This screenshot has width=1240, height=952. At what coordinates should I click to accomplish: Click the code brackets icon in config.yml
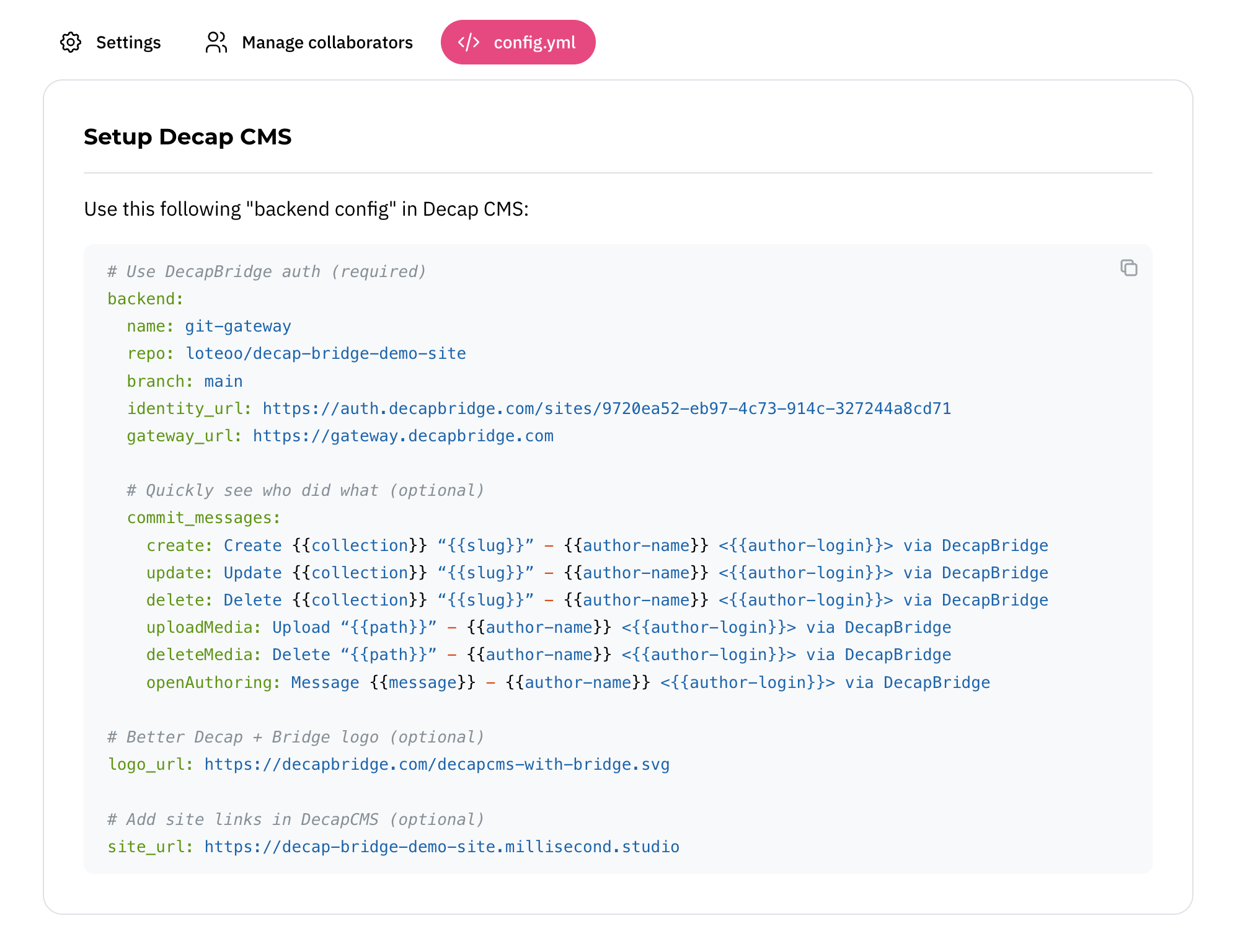[469, 42]
